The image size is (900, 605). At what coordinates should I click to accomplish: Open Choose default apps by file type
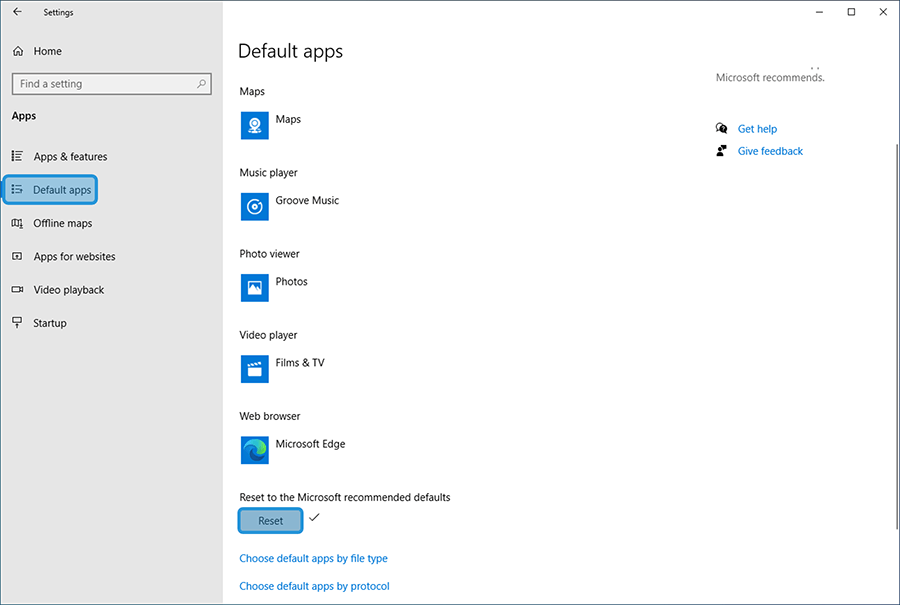coord(313,559)
